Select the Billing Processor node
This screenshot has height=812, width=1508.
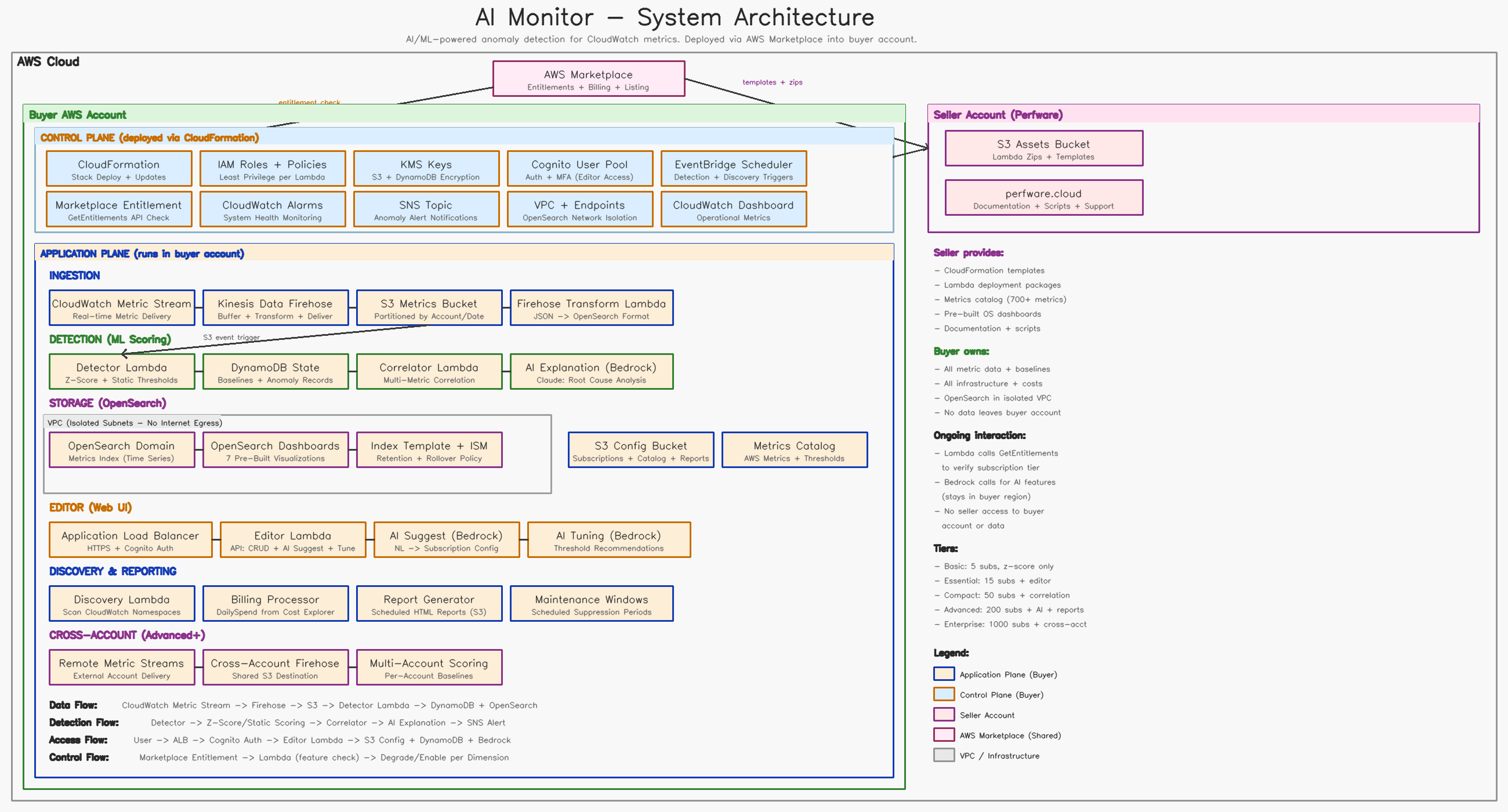coord(275,604)
